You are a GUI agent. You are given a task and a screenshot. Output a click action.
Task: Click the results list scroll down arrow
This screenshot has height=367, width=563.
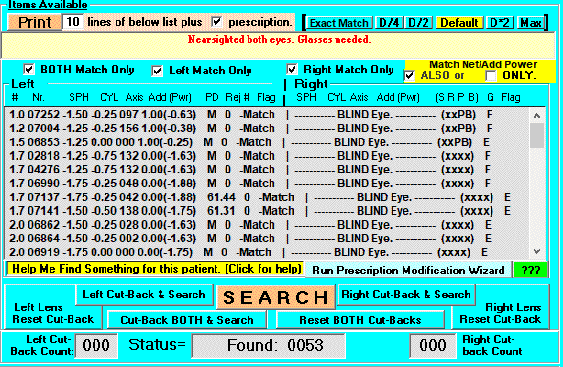(x=537, y=251)
